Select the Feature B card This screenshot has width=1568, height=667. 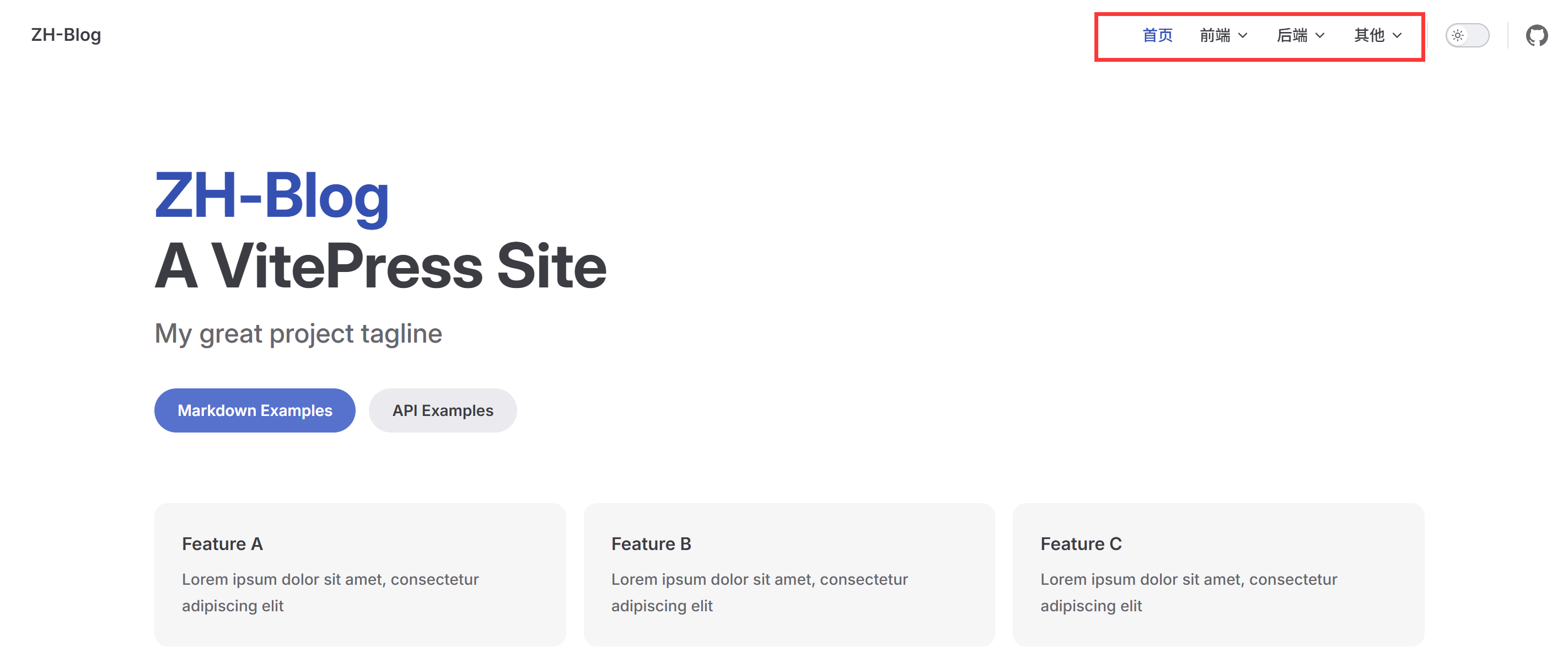click(x=789, y=574)
